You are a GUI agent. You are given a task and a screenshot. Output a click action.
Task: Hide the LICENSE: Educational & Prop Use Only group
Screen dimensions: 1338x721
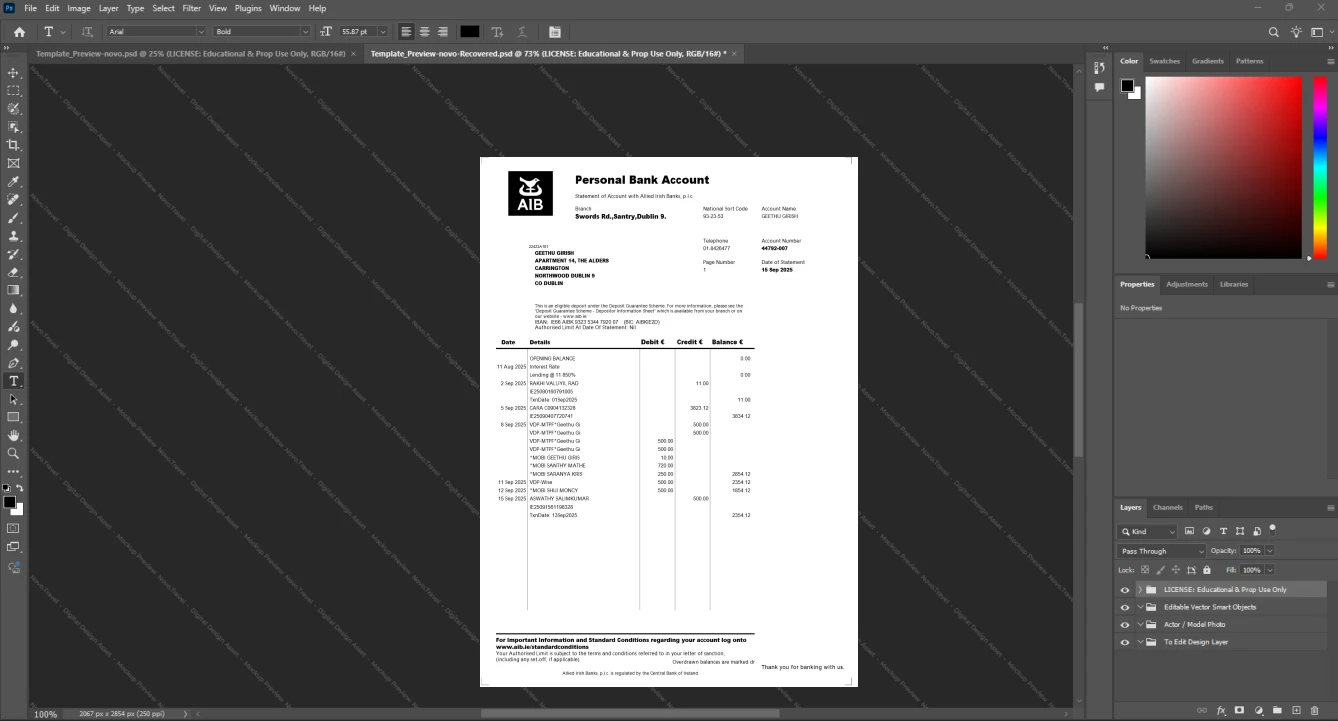coord(1125,590)
